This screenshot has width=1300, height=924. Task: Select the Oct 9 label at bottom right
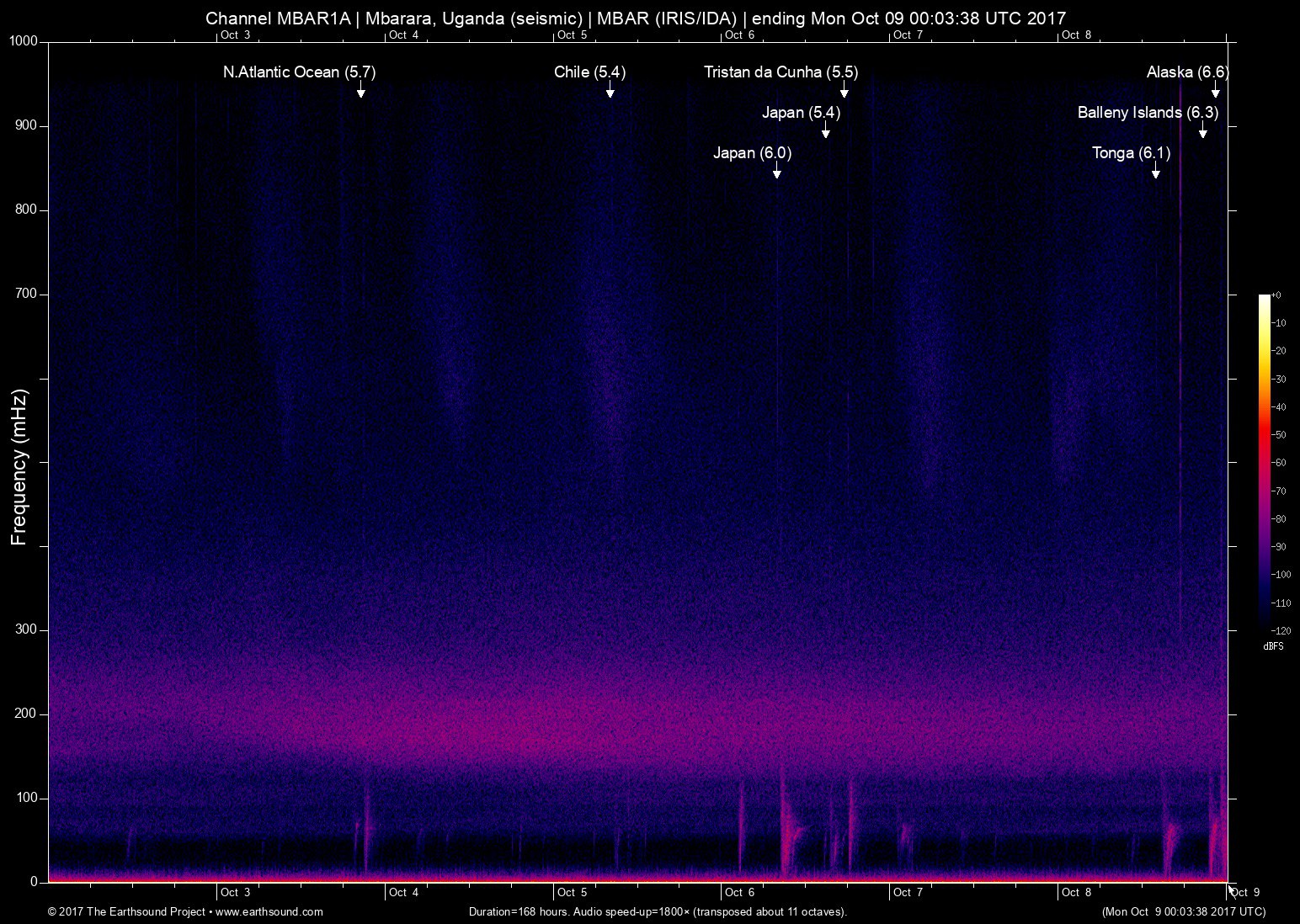(x=1245, y=892)
